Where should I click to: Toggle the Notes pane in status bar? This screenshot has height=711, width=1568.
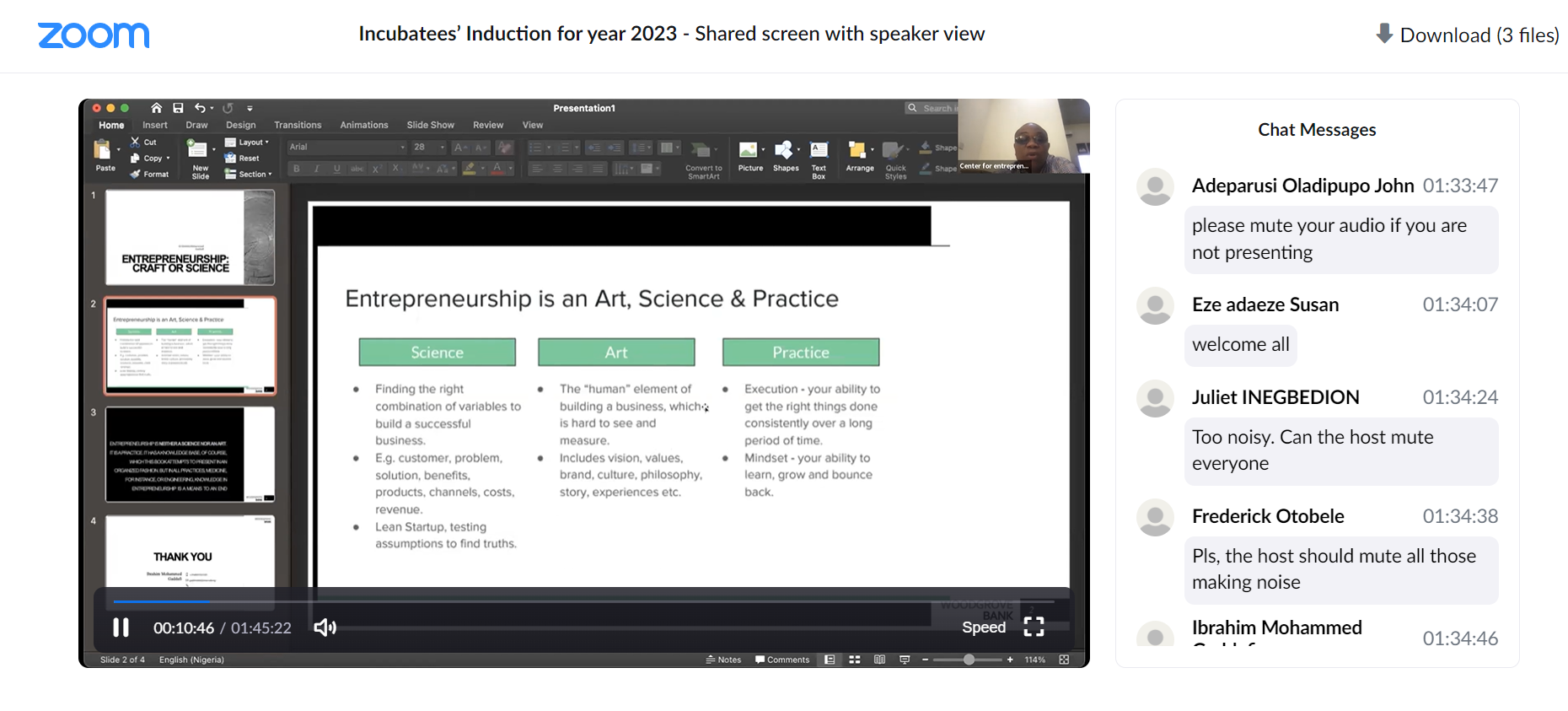(723, 660)
